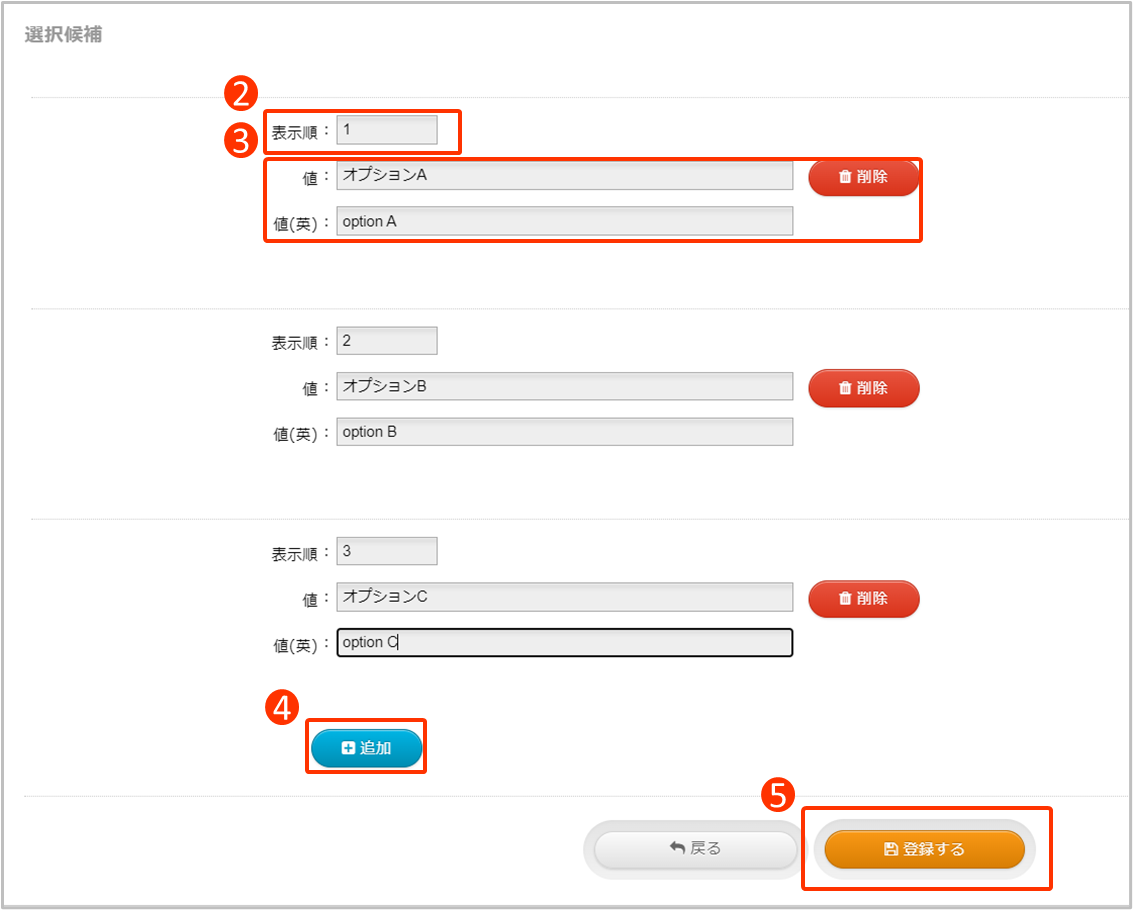Click back arrow icon on 戻る button
Image resolution: width=1133 pixels, height=910 pixels.
677,848
